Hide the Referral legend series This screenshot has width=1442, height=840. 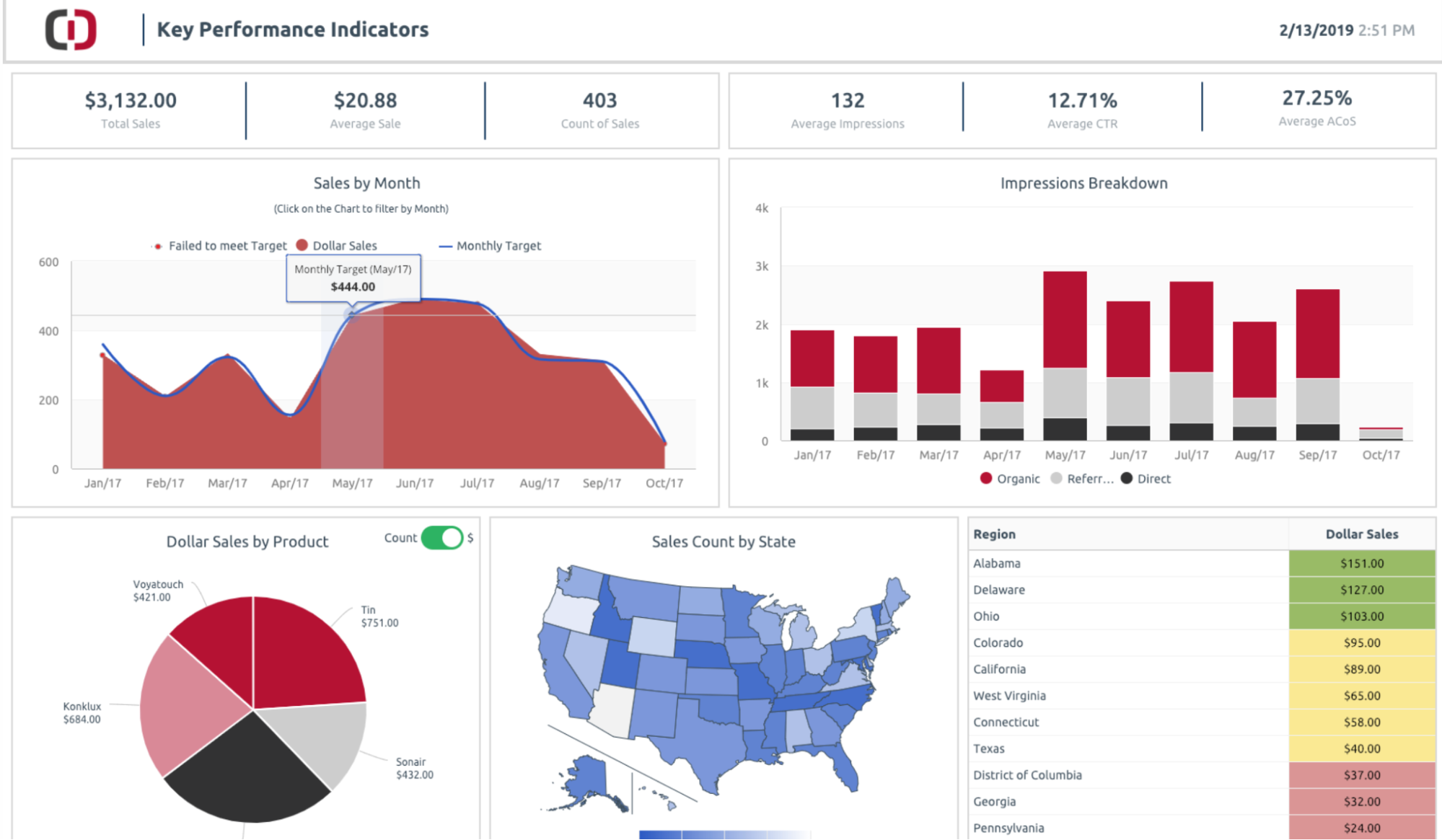[x=1082, y=479]
